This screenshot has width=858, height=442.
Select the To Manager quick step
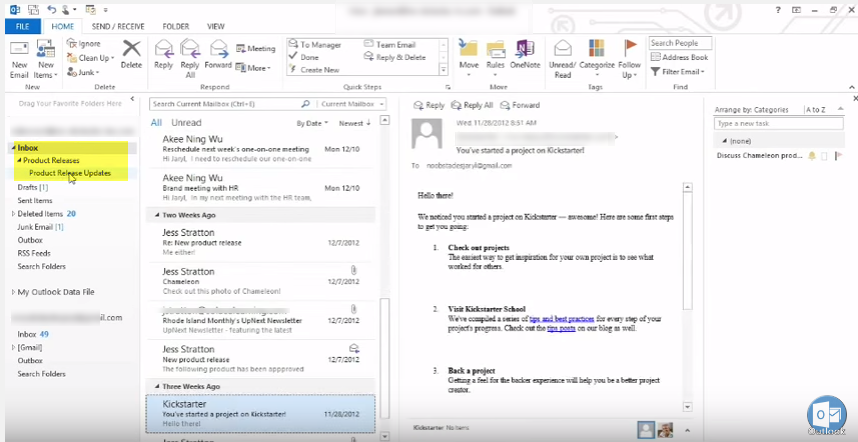click(315, 45)
